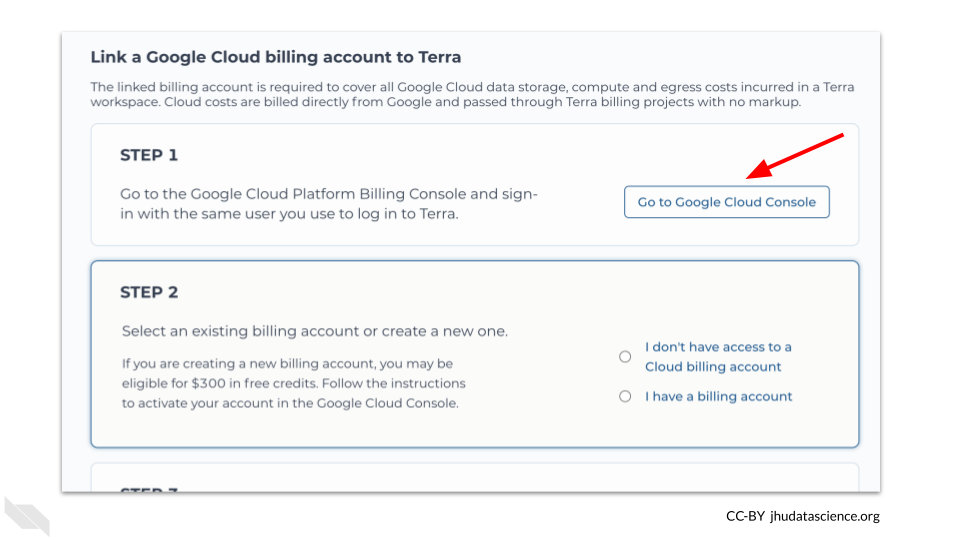This screenshot has height=540, width=960.
Task: Select the "I have a billing account" radio button
Action: tap(624, 396)
